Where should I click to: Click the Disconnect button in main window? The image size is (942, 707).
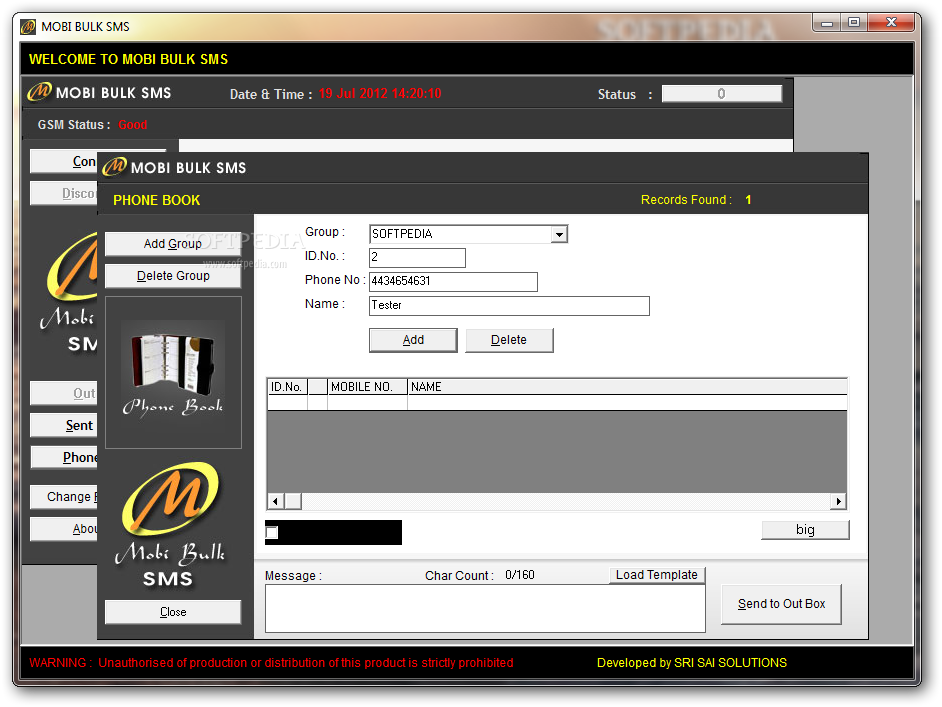coord(64,193)
